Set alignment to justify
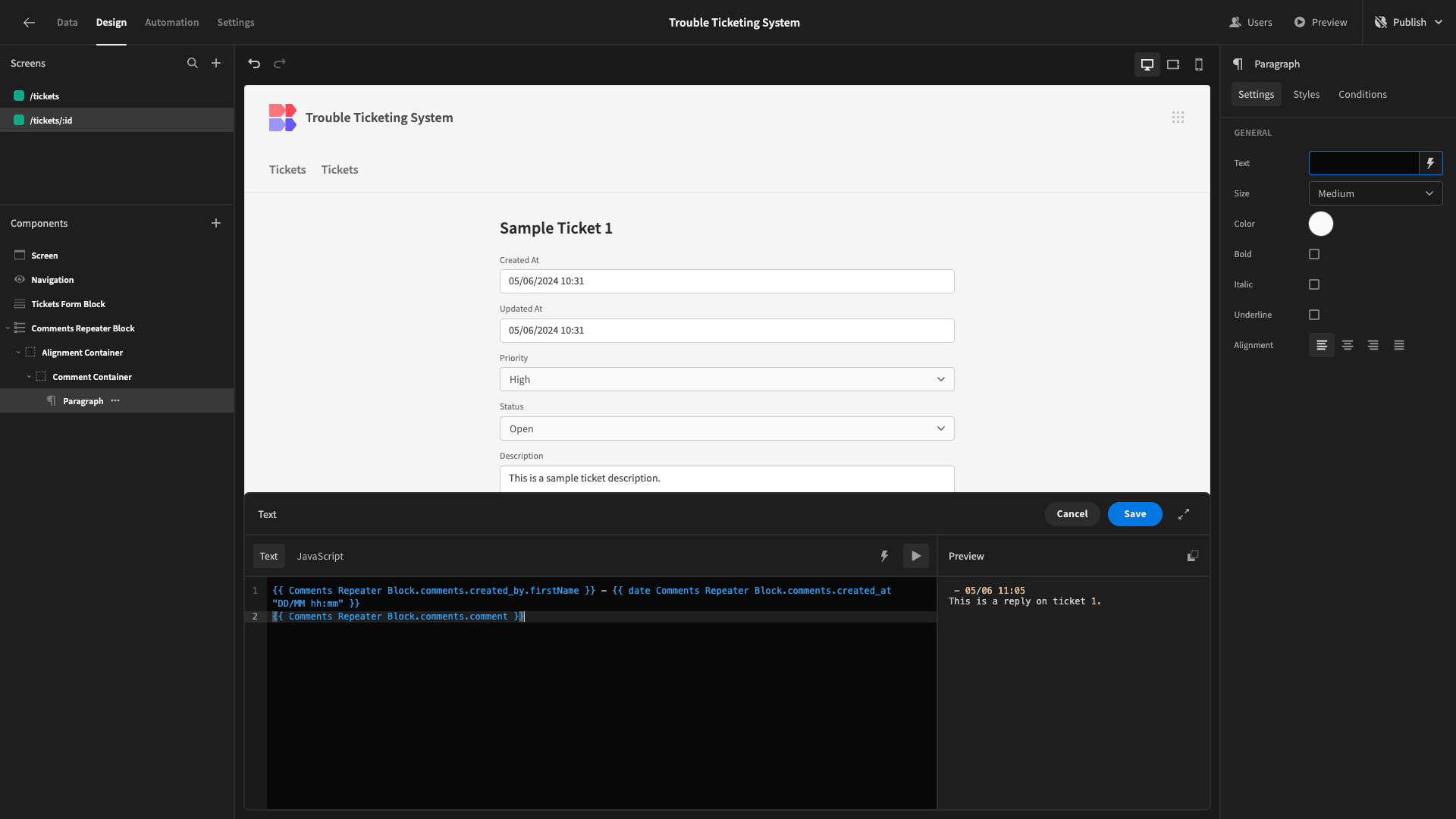Screen dimensions: 1456x819 tap(1399, 345)
